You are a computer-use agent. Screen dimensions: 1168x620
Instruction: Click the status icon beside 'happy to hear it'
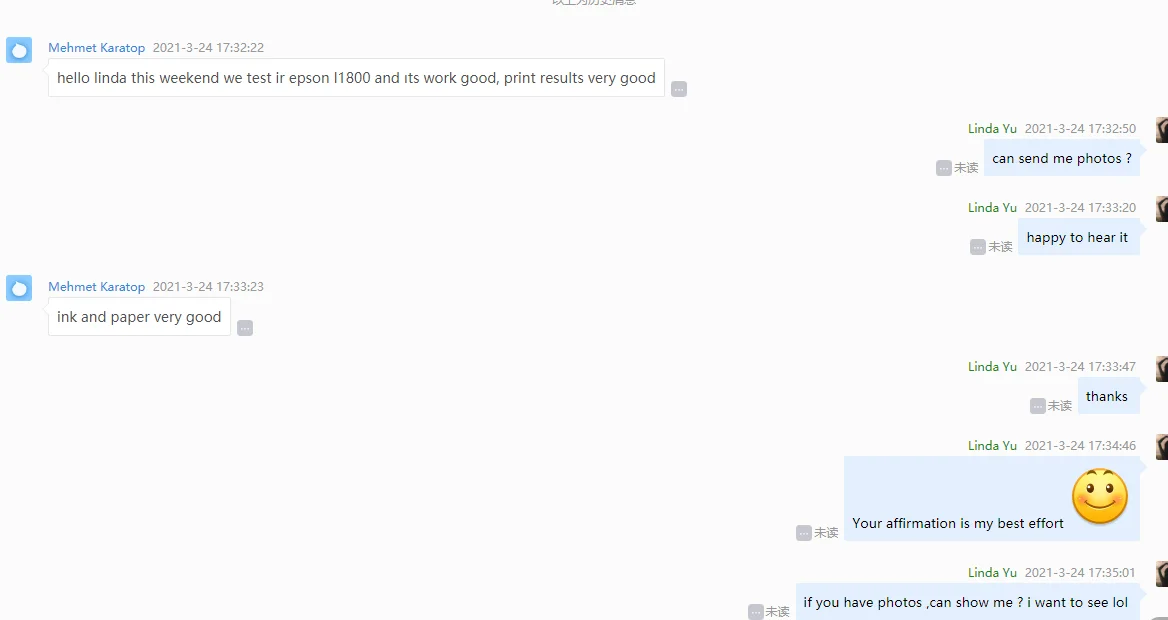(x=978, y=247)
